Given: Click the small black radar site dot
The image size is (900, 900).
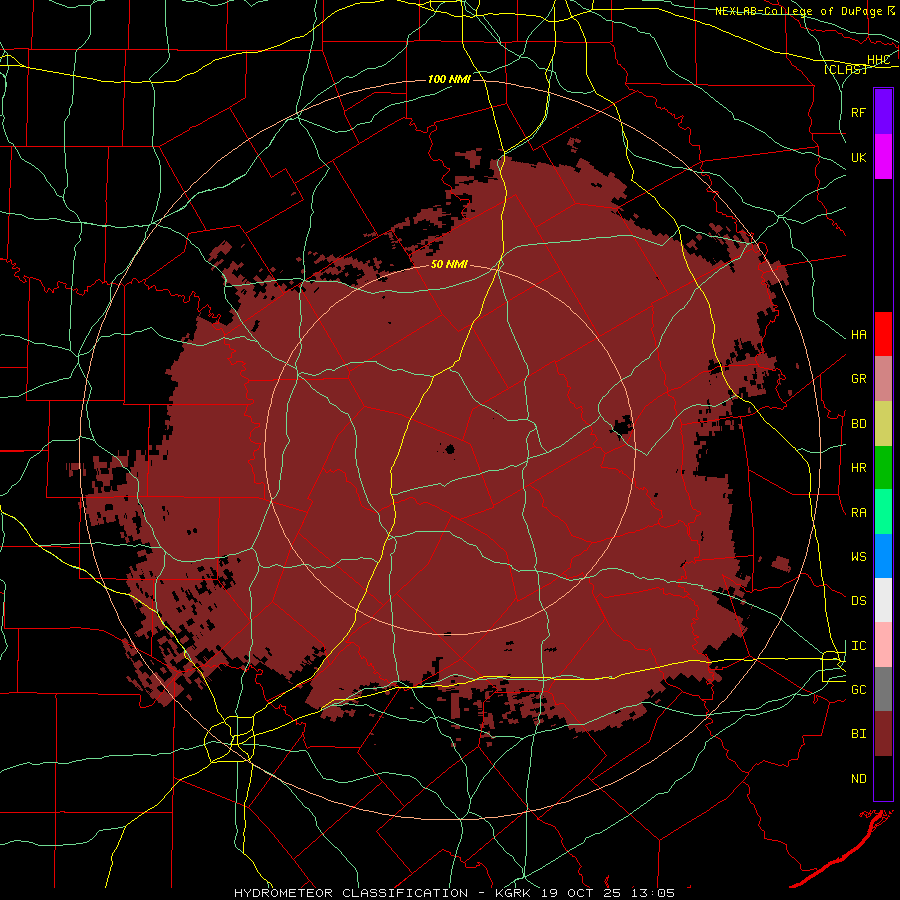Looking at the screenshot, I should [x=450, y=449].
